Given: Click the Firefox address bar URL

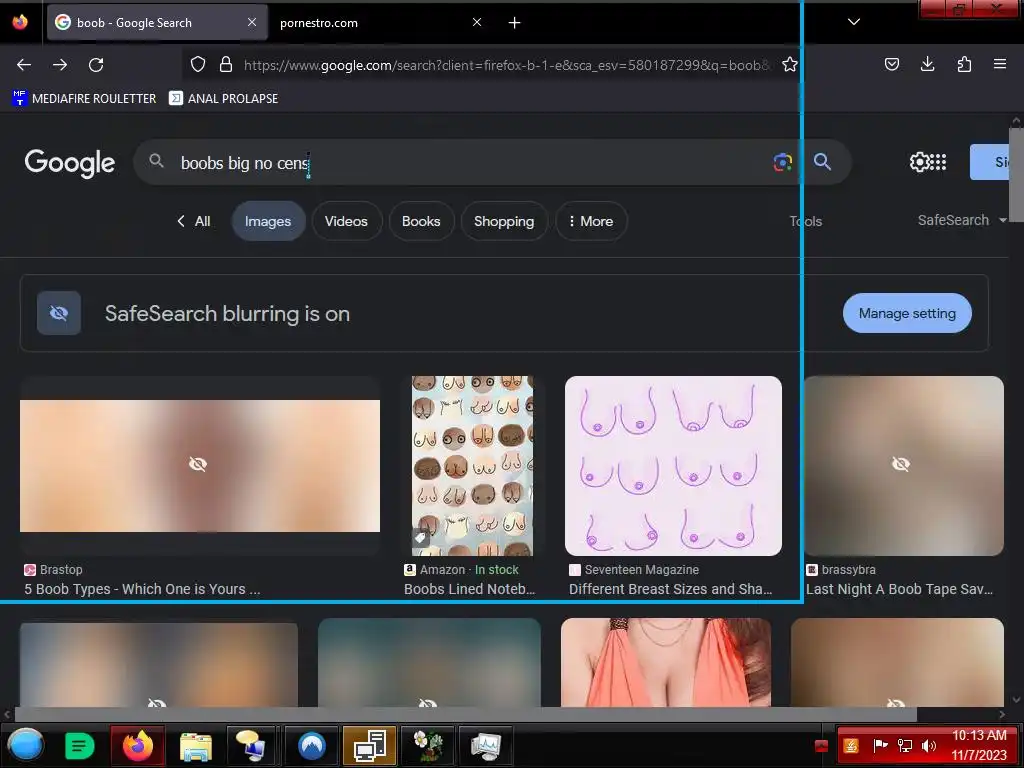Looking at the screenshot, I should click(506, 65).
